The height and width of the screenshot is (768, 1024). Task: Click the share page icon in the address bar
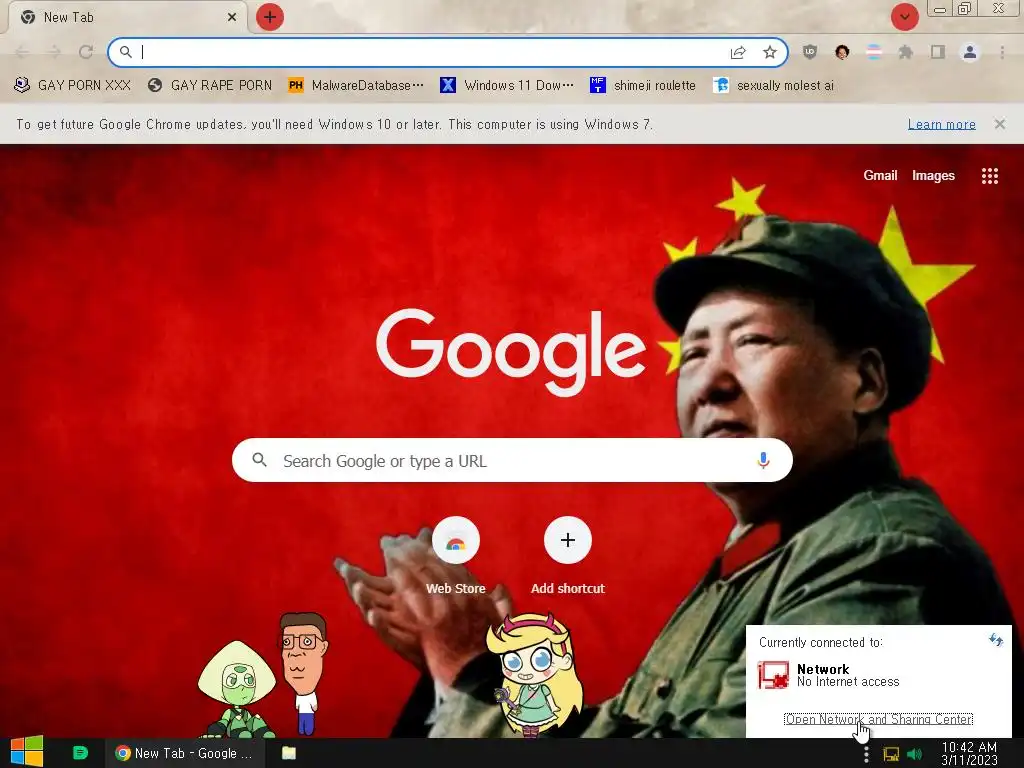738,52
